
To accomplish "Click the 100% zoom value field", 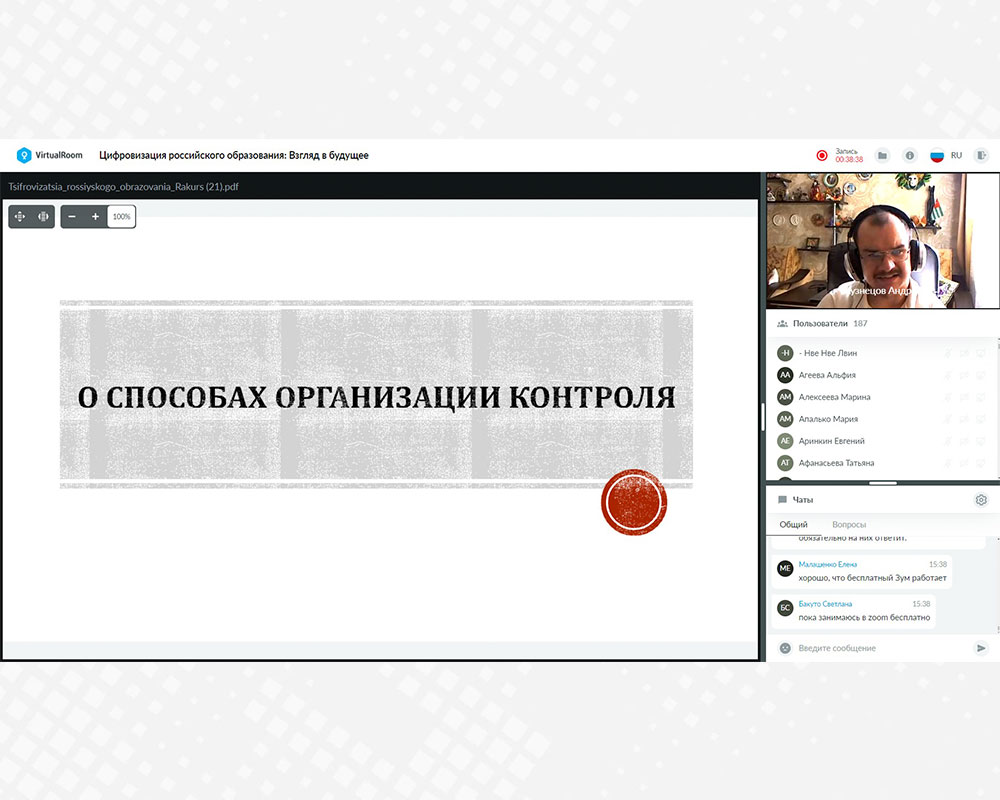I will 121,216.
